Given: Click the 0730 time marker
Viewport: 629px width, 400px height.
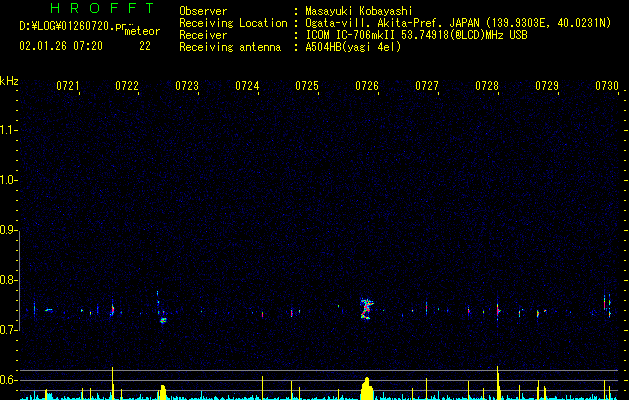Looking at the screenshot, I should coord(607,86).
